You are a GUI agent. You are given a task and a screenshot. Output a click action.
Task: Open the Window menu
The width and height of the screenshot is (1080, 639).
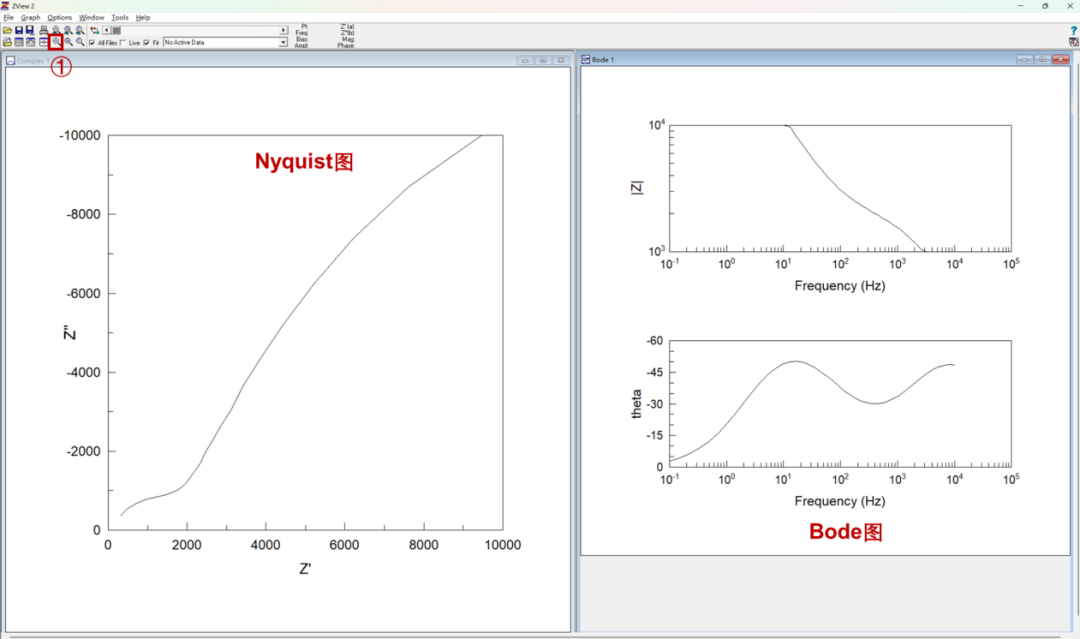click(x=92, y=17)
